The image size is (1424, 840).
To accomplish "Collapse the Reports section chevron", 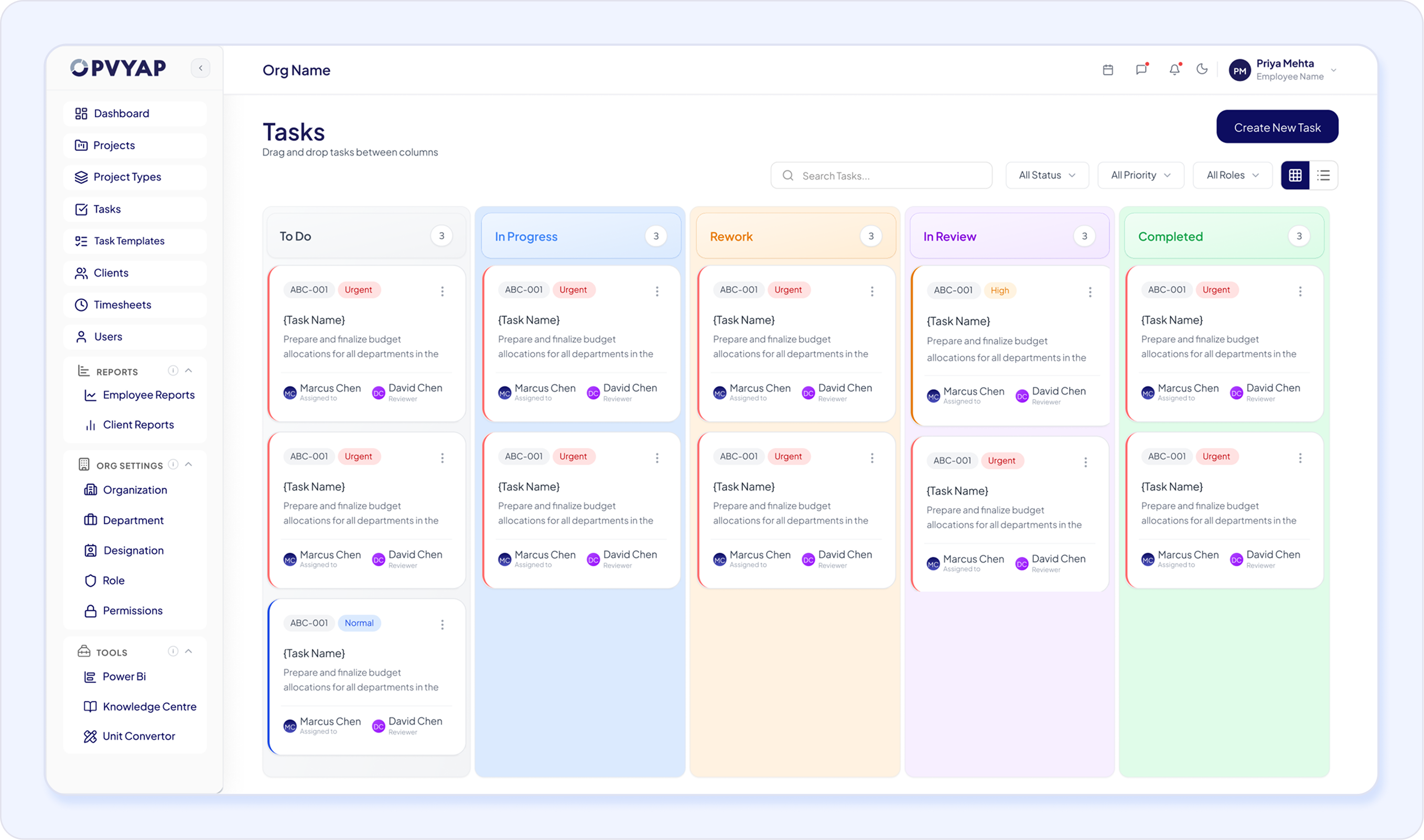I will click(189, 371).
